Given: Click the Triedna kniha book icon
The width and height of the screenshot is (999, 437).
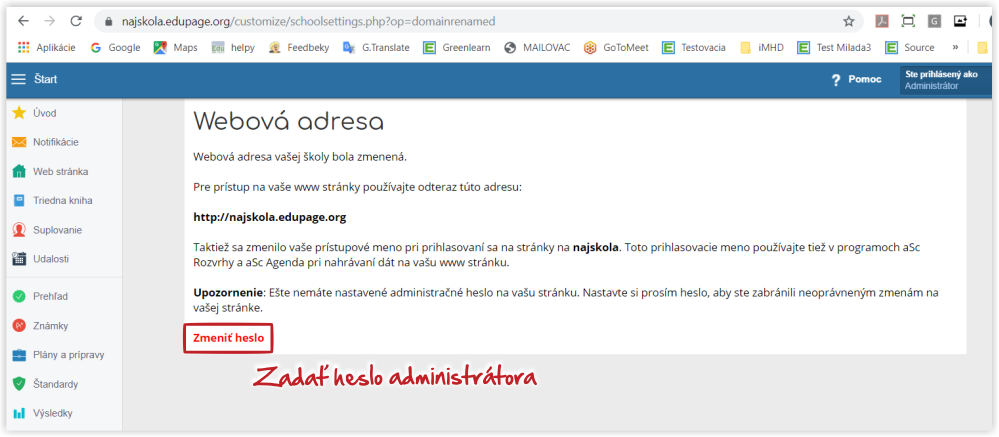Looking at the screenshot, I should click(x=18, y=200).
